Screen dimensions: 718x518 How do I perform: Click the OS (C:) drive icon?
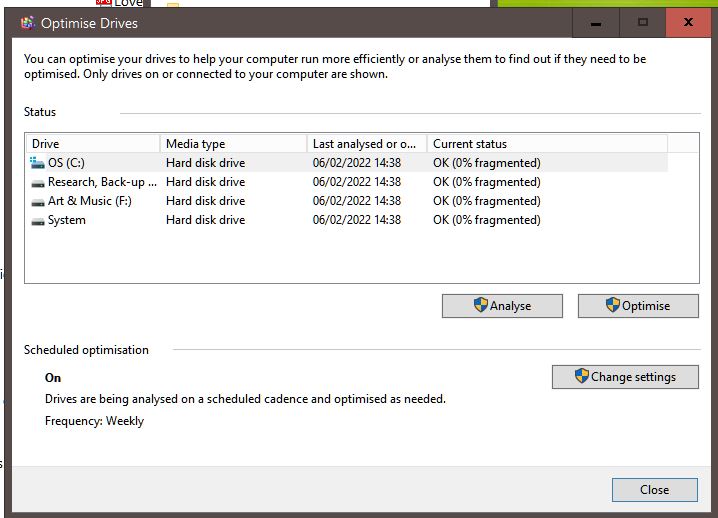click(38, 163)
